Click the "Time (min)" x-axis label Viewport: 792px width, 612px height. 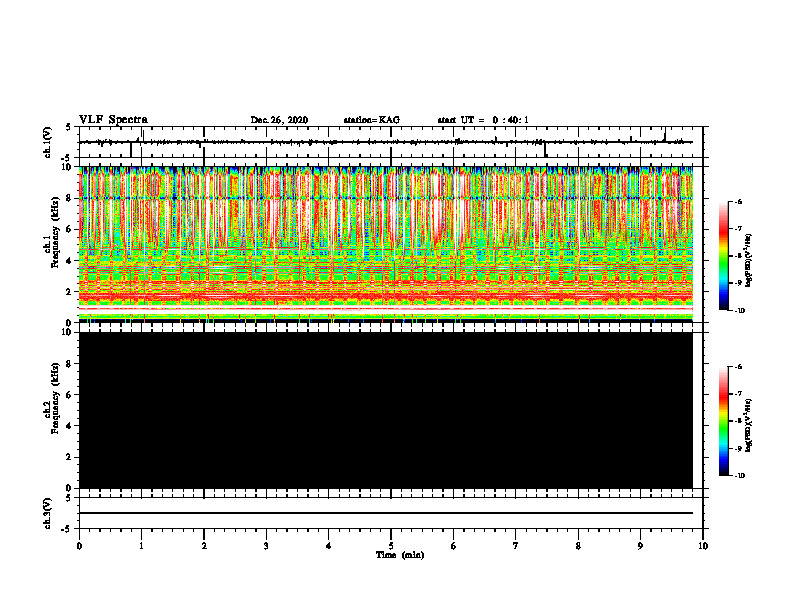tap(400, 555)
